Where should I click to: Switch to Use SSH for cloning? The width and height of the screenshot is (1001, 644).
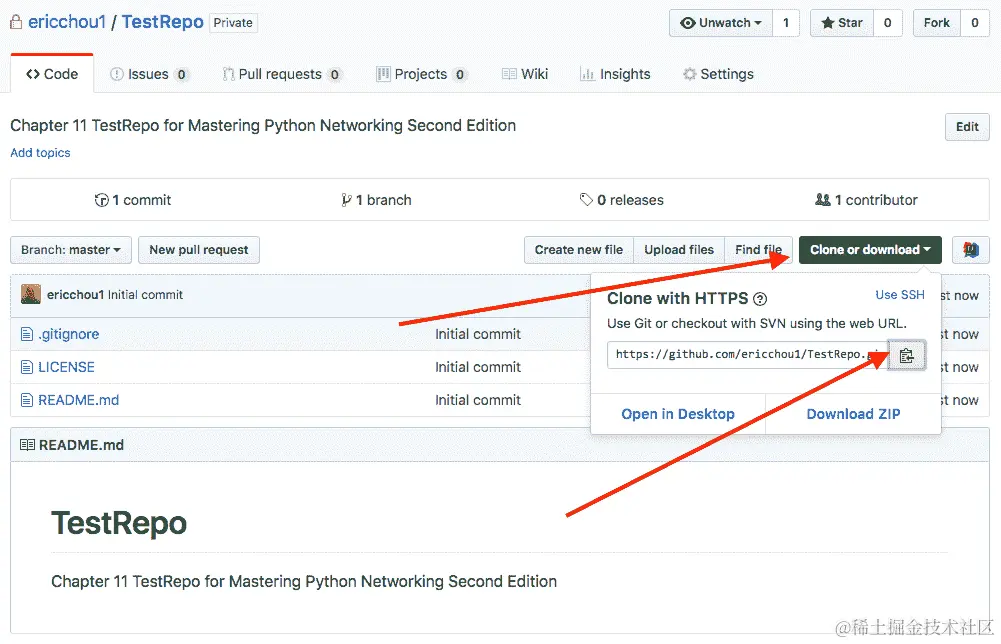point(899,295)
